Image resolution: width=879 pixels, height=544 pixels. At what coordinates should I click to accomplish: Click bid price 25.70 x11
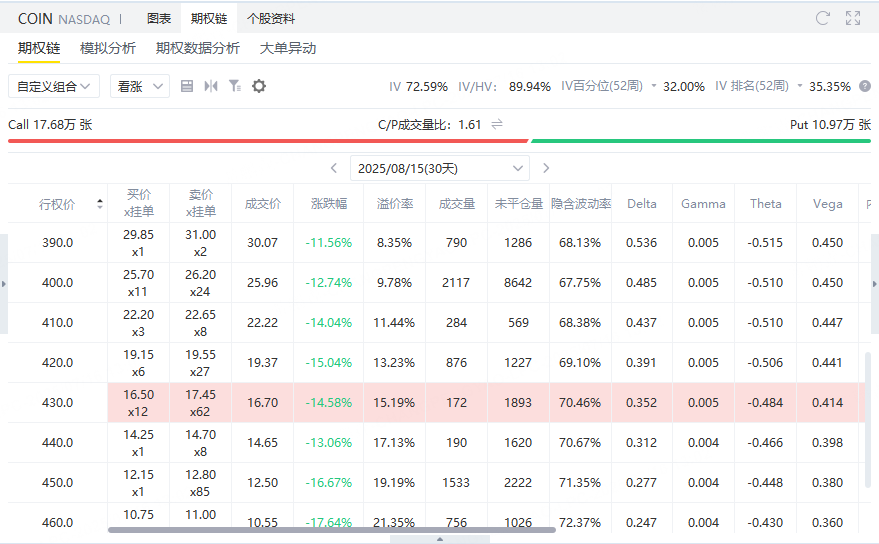[138, 283]
